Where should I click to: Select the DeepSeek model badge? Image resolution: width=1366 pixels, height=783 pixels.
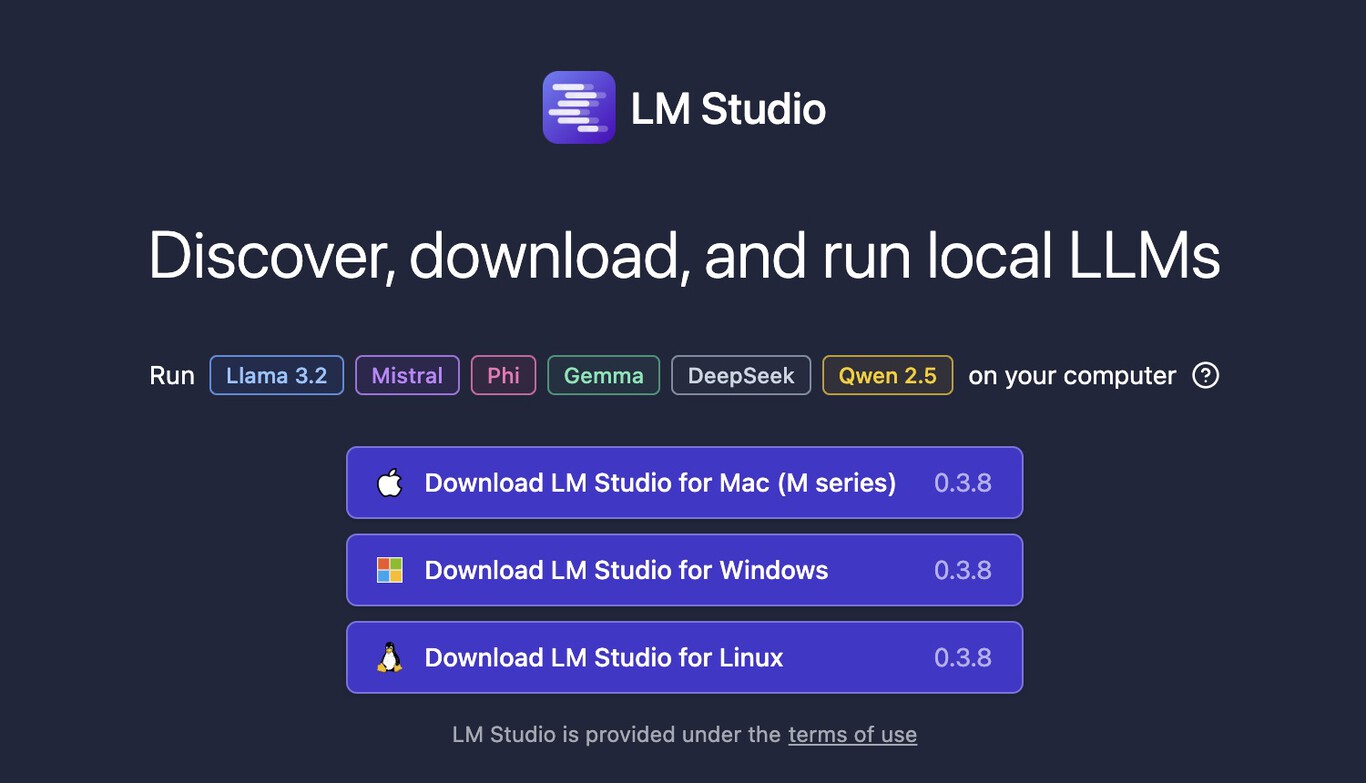[x=741, y=375]
